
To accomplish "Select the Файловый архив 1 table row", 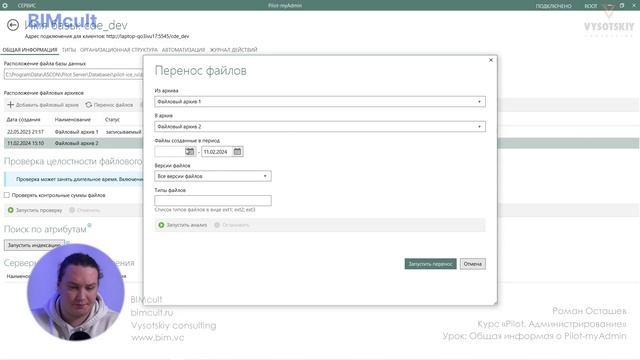I will point(73,132).
